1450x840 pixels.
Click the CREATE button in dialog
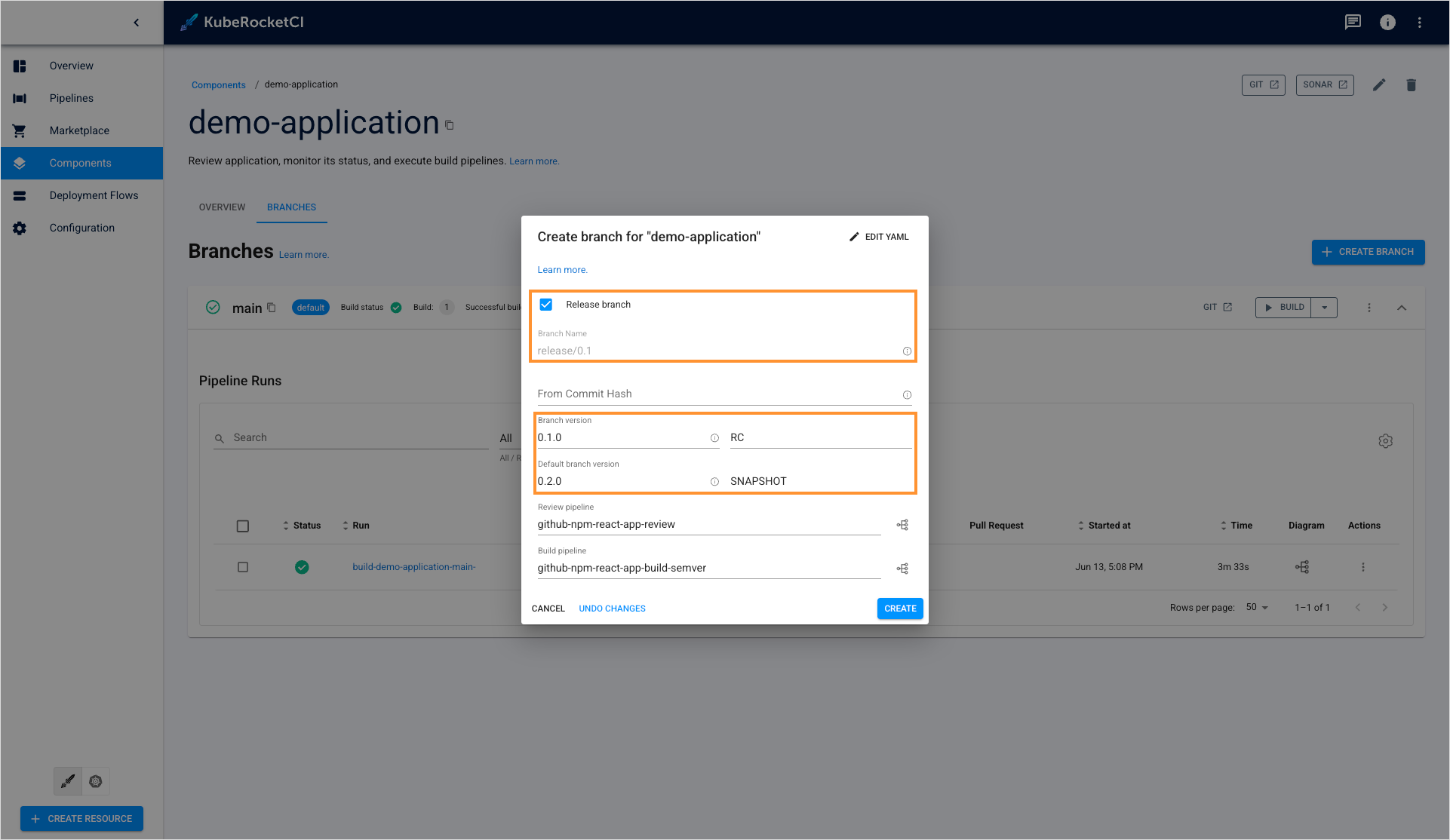pyautogui.click(x=900, y=609)
